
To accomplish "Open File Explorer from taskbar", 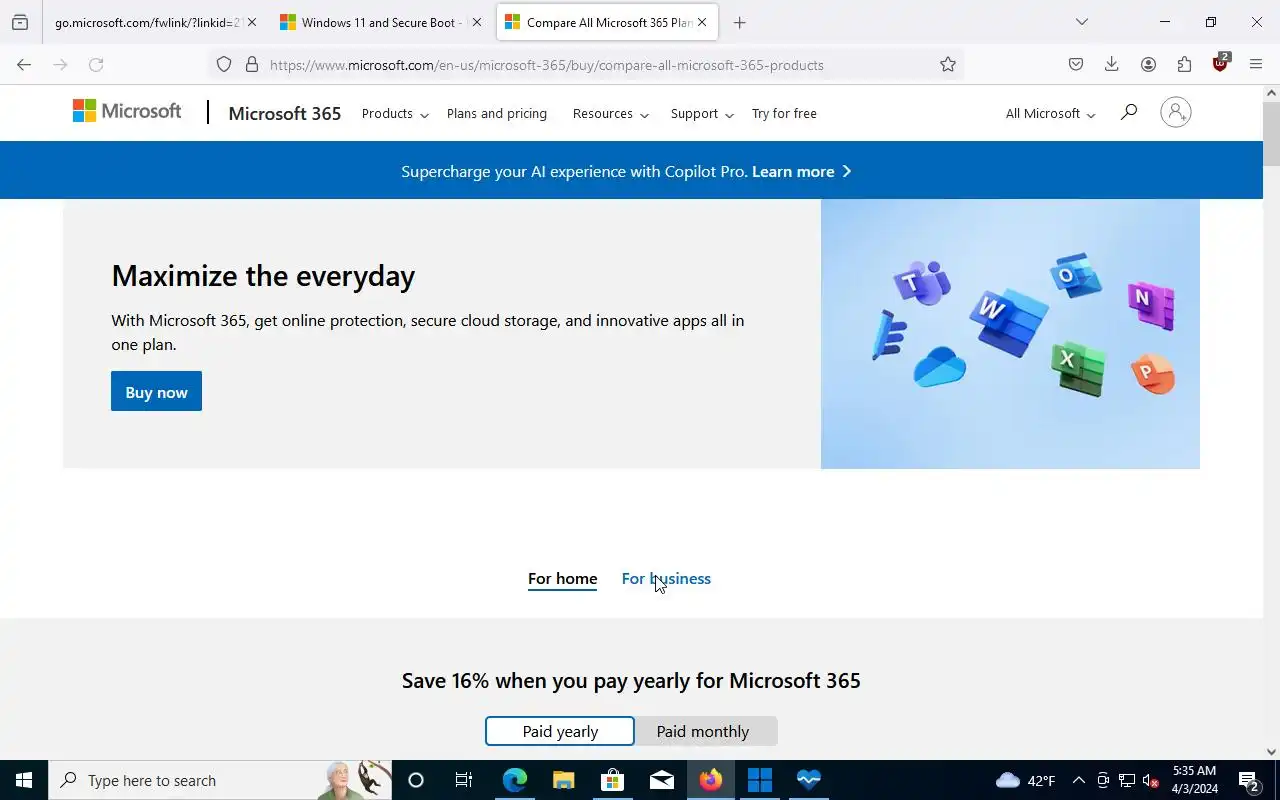I will coord(563,780).
